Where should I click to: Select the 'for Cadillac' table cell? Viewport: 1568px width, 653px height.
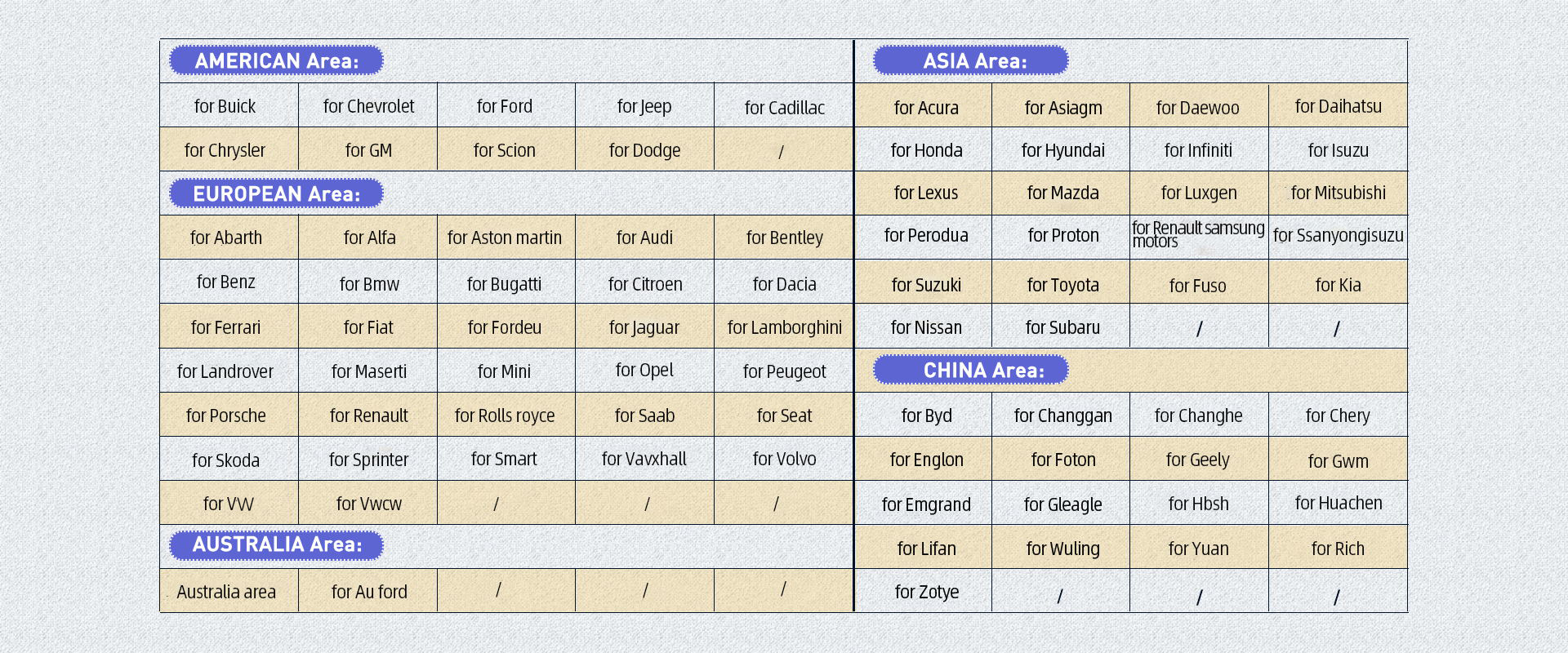coord(784,105)
